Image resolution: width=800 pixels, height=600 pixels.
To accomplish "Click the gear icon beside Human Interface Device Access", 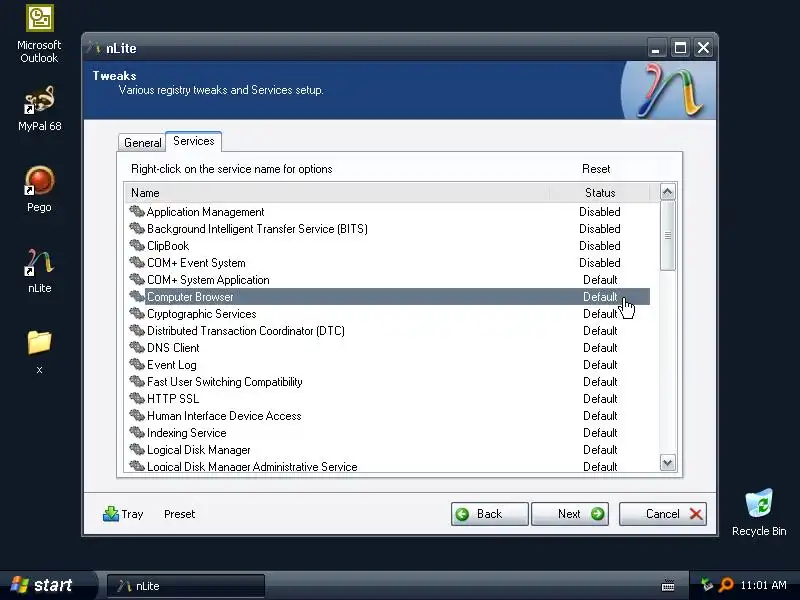I will pos(137,415).
